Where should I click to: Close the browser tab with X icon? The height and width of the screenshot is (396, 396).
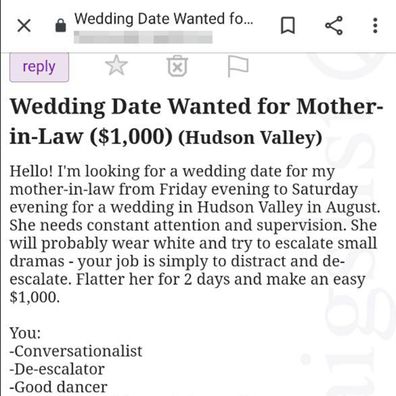(x=24, y=25)
